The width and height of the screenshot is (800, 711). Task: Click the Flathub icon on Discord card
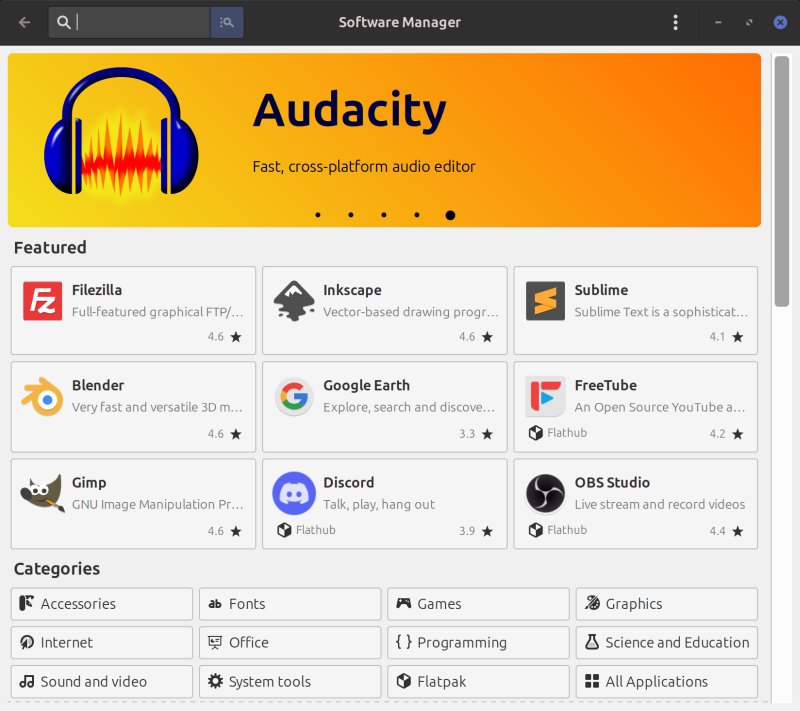click(x=284, y=530)
